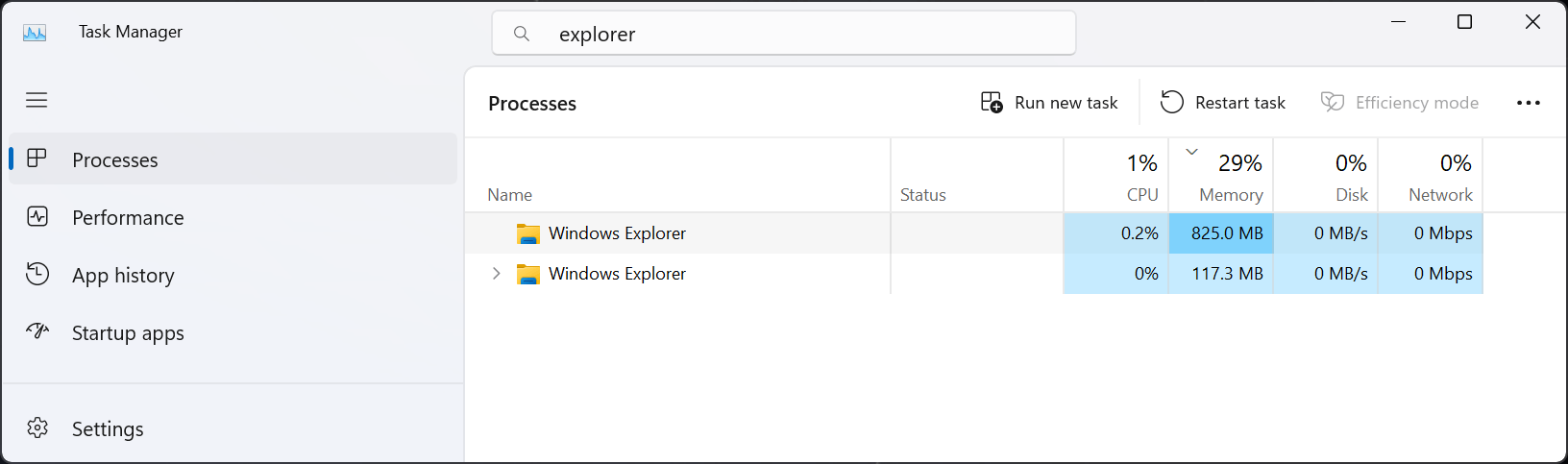
Task: Click the 117.3 MB memory cell
Action: 1221,274
